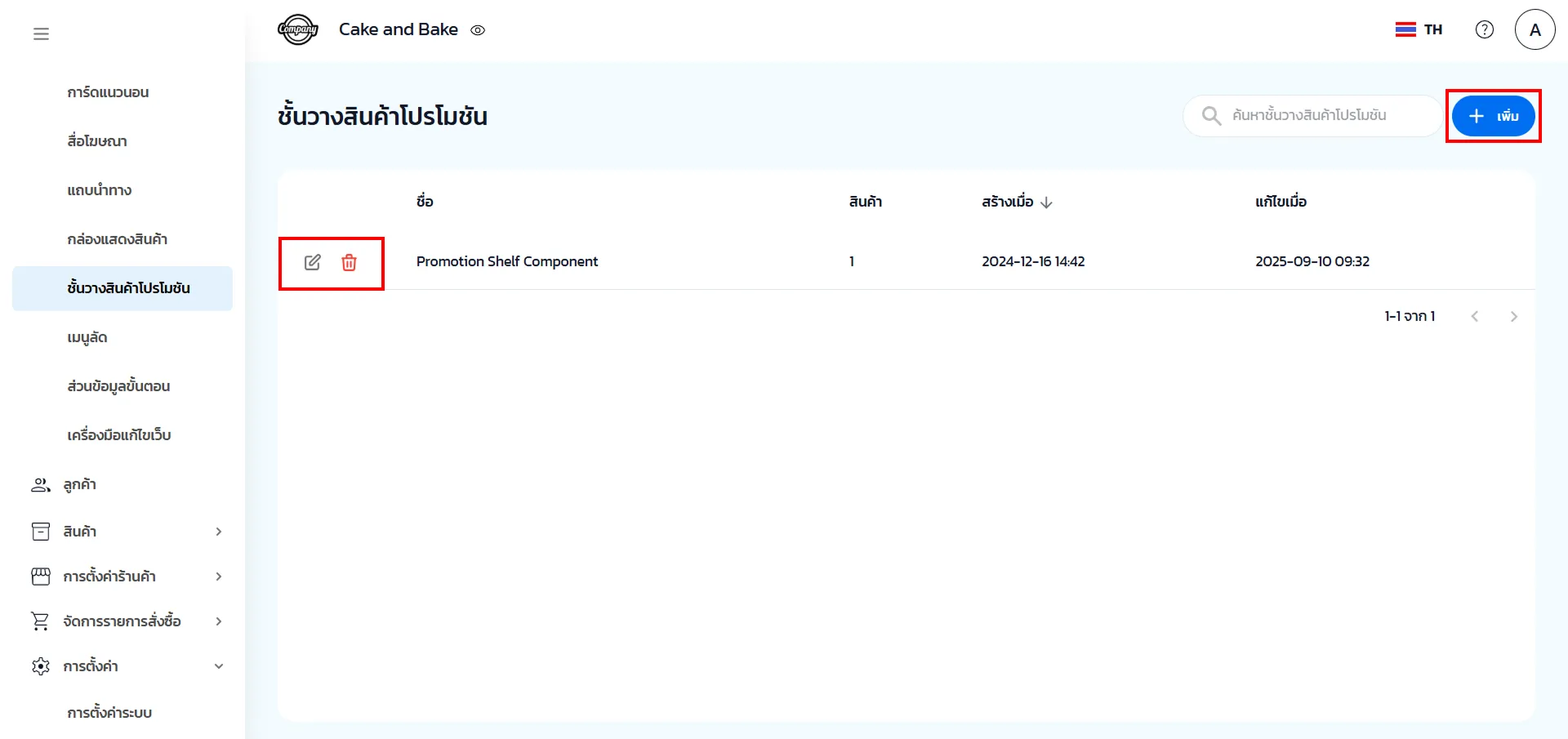Open the ลูกค้า menu item

pos(79,485)
